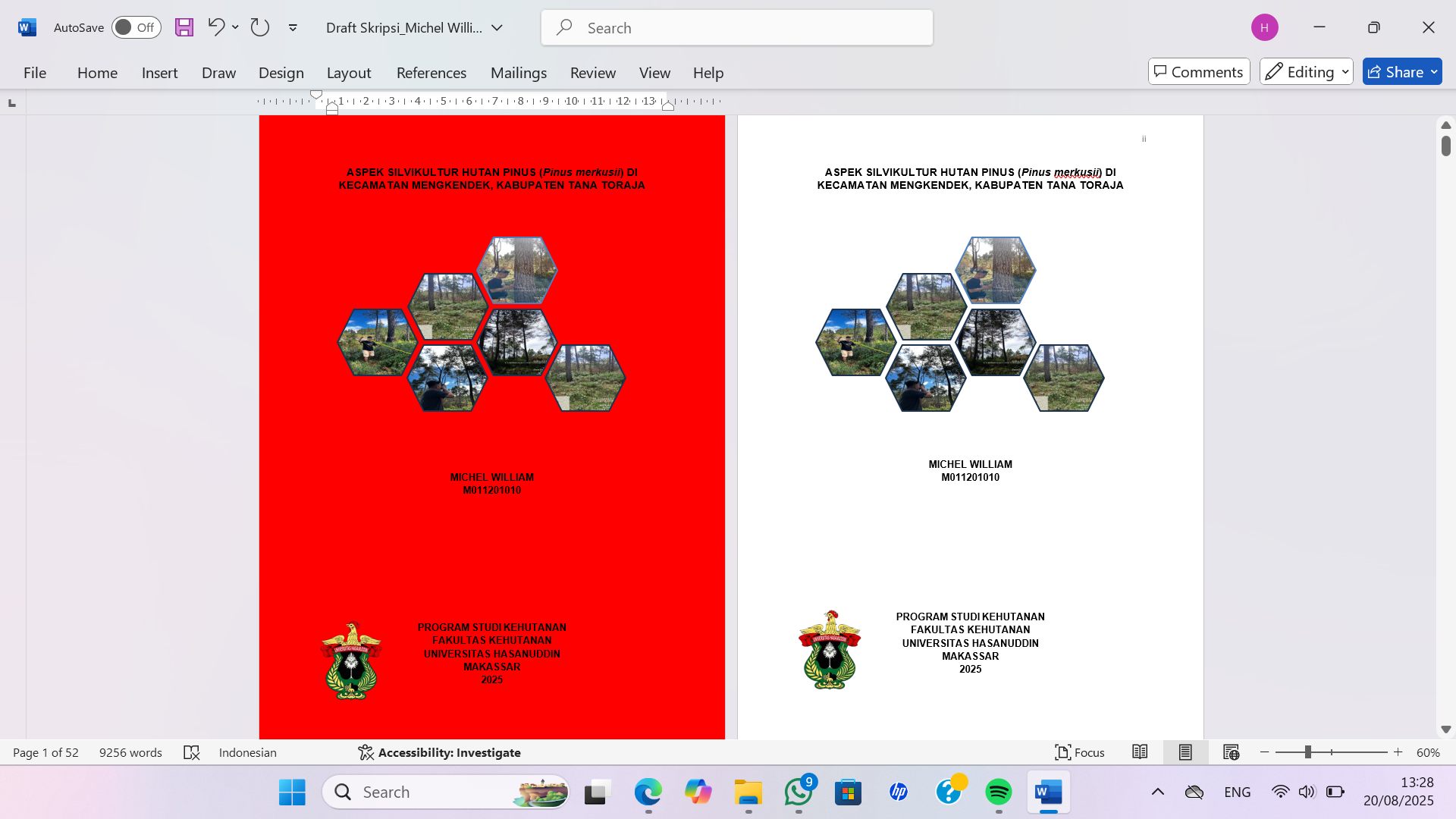Open the References ribbon tab
This screenshot has width=1456, height=819.
coord(431,73)
